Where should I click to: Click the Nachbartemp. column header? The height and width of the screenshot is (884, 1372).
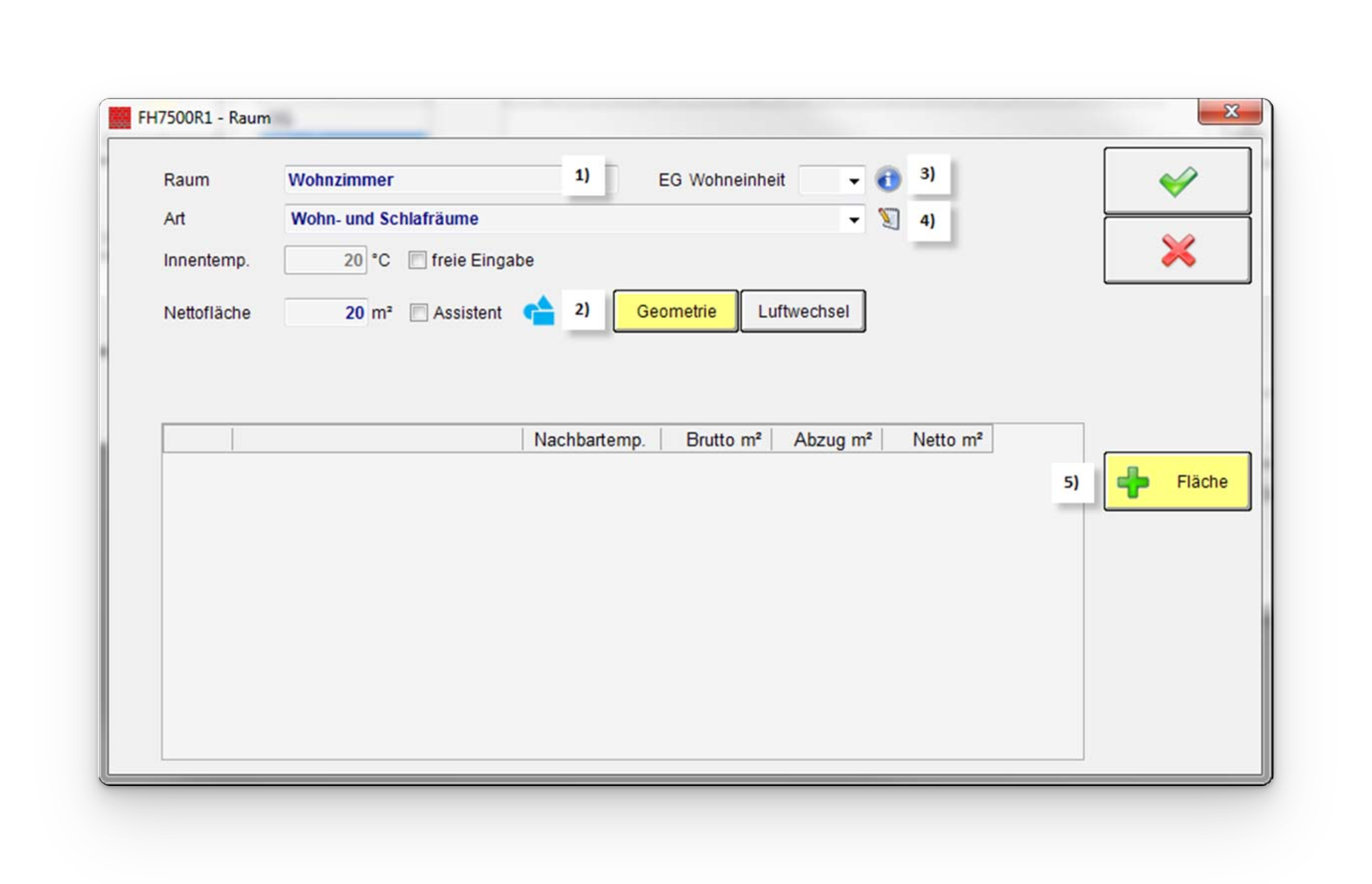coord(590,440)
